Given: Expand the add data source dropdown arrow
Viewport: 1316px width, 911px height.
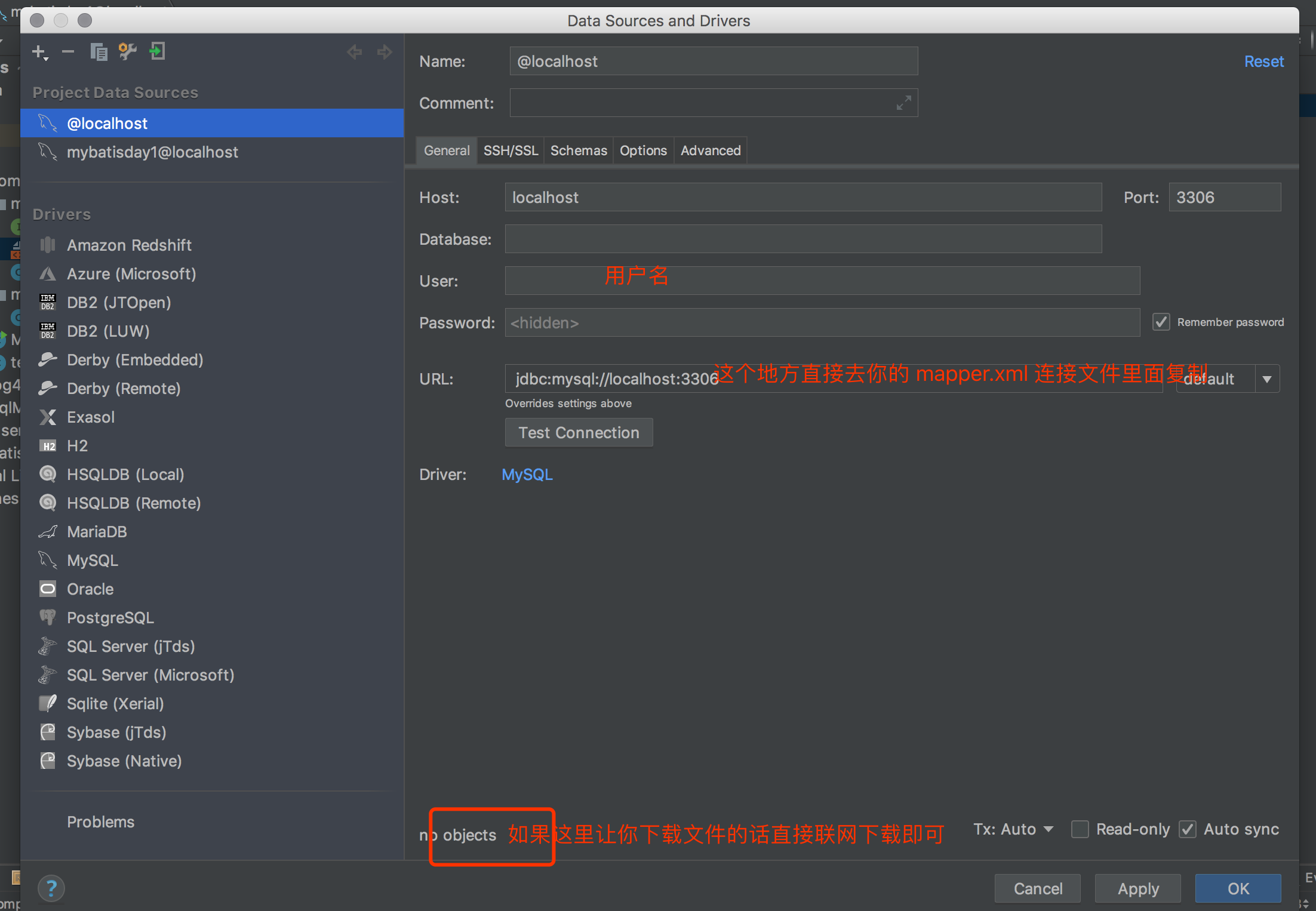Looking at the screenshot, I should pyautogui.click(x=47, y=59).
